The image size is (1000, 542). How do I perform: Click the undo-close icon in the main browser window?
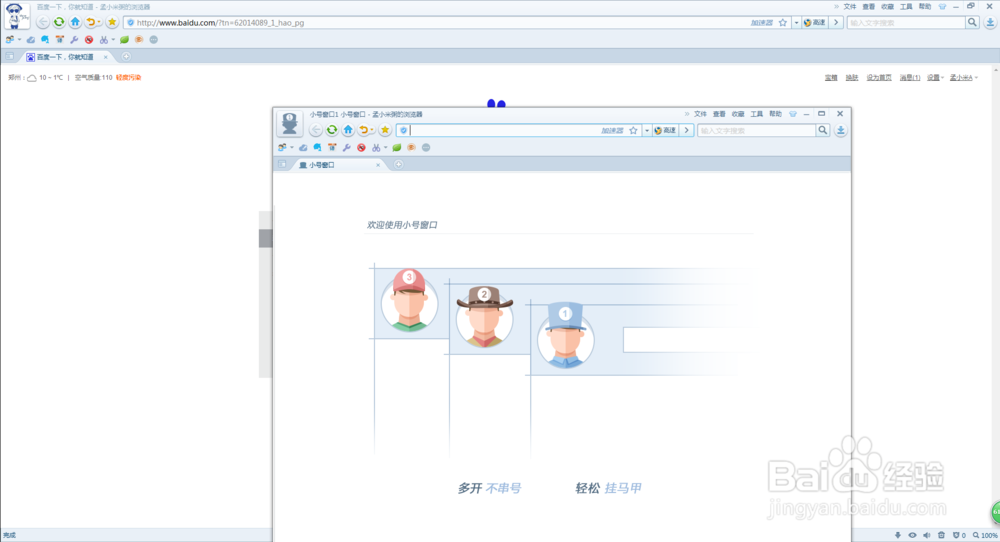(x=91, y=22)
